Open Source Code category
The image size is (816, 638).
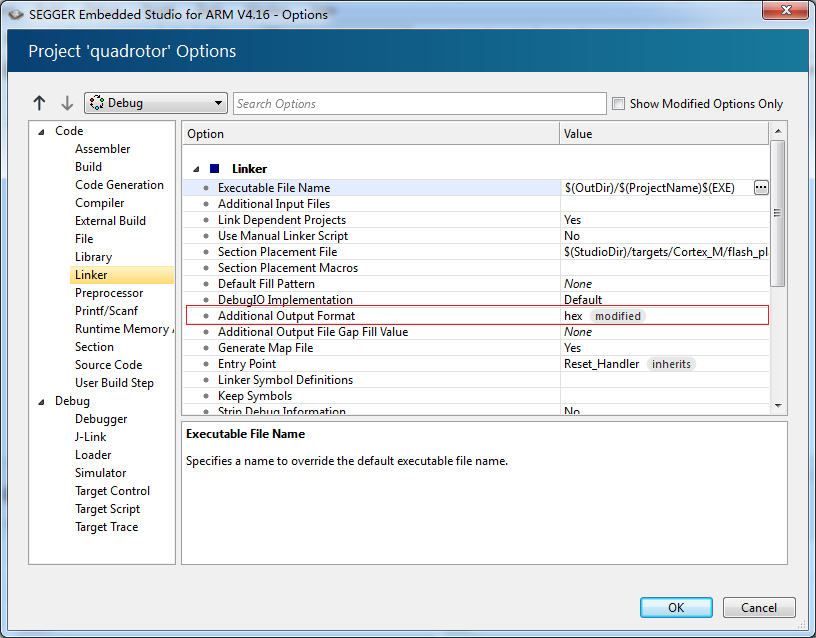point(108,365)
